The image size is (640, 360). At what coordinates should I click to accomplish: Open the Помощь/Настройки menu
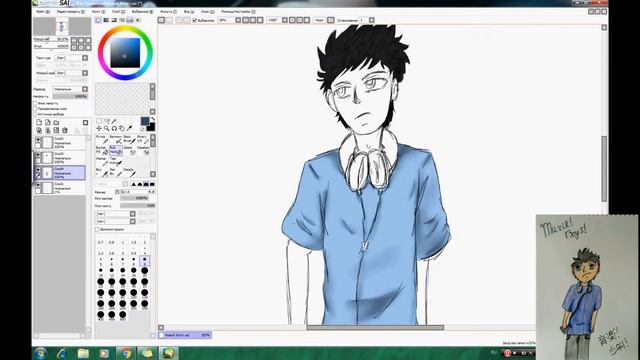tap(238, 12)
